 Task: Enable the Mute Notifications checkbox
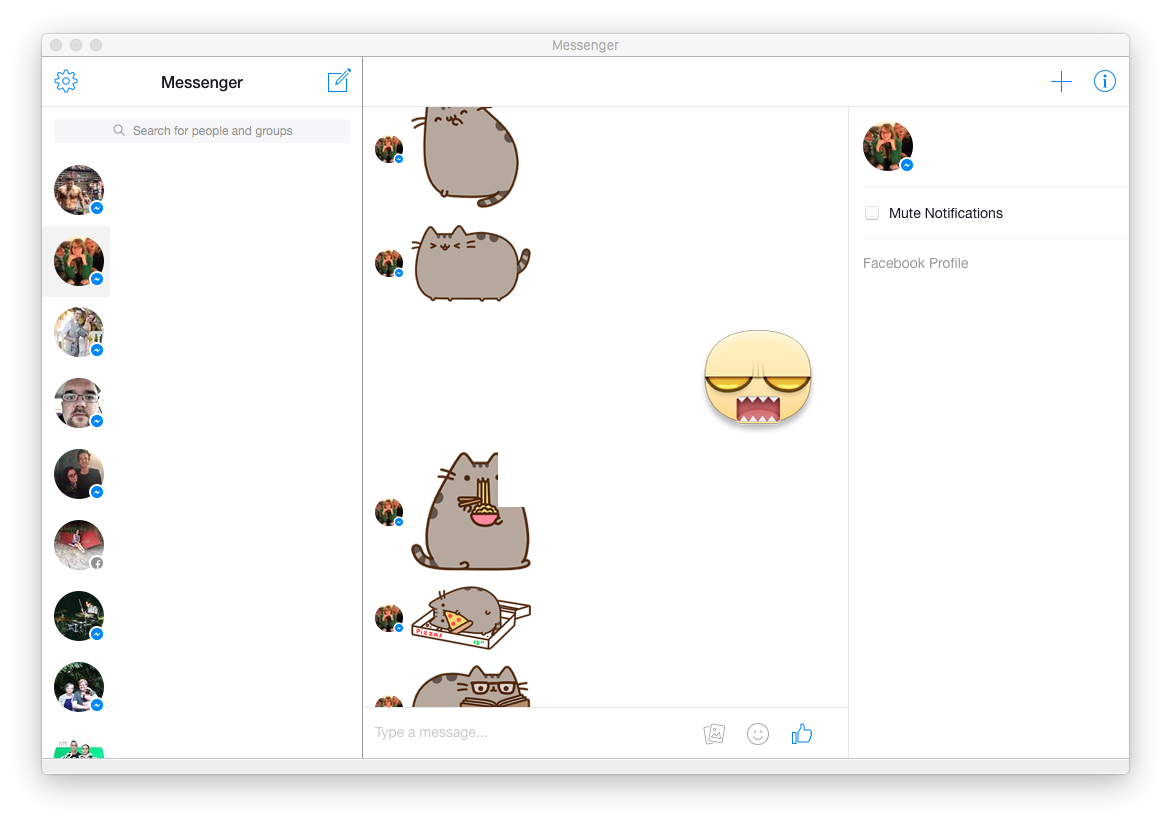coord(872,213)
